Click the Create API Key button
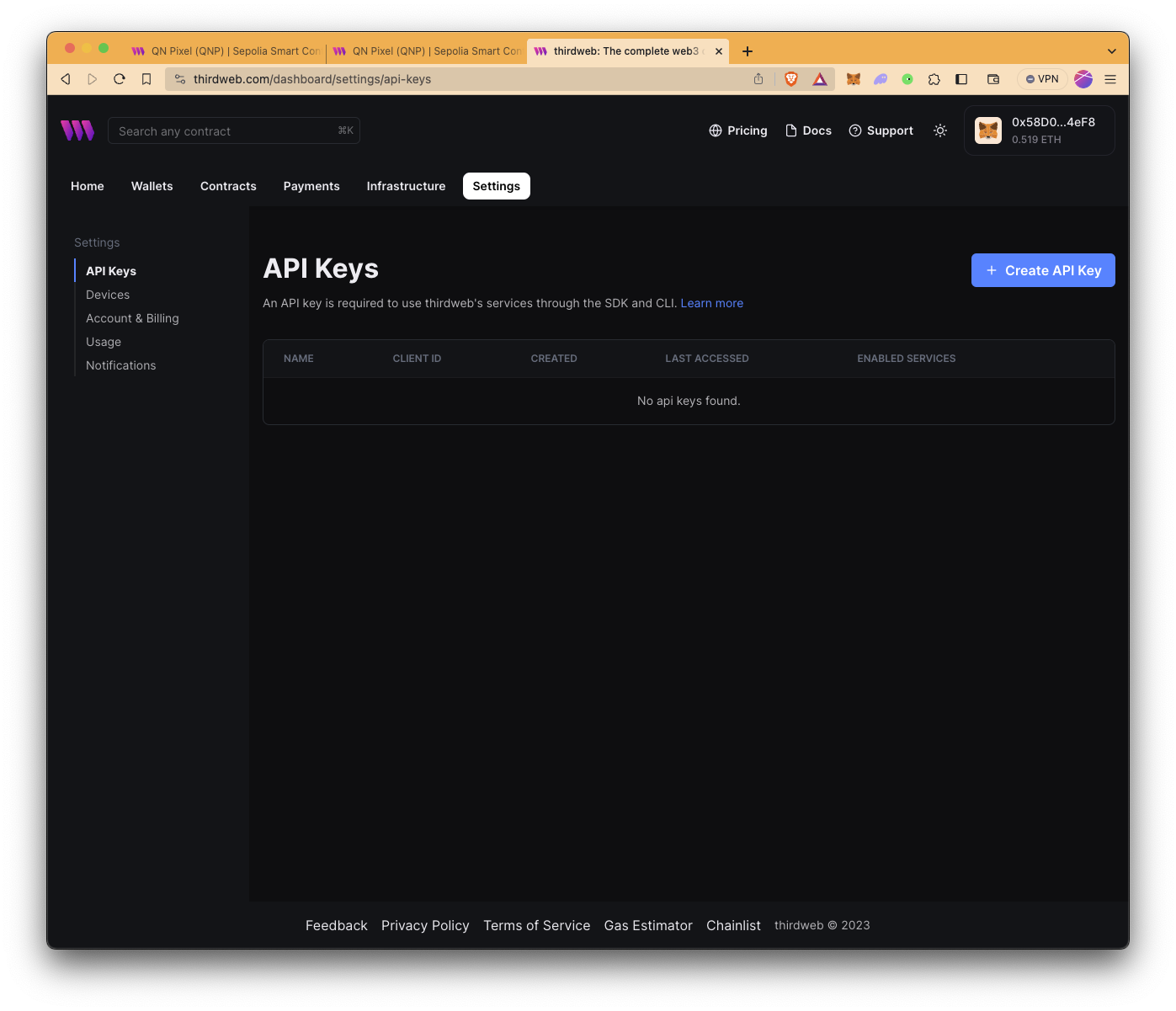Viewport: 1176px width, 1011px height. 1043,270
